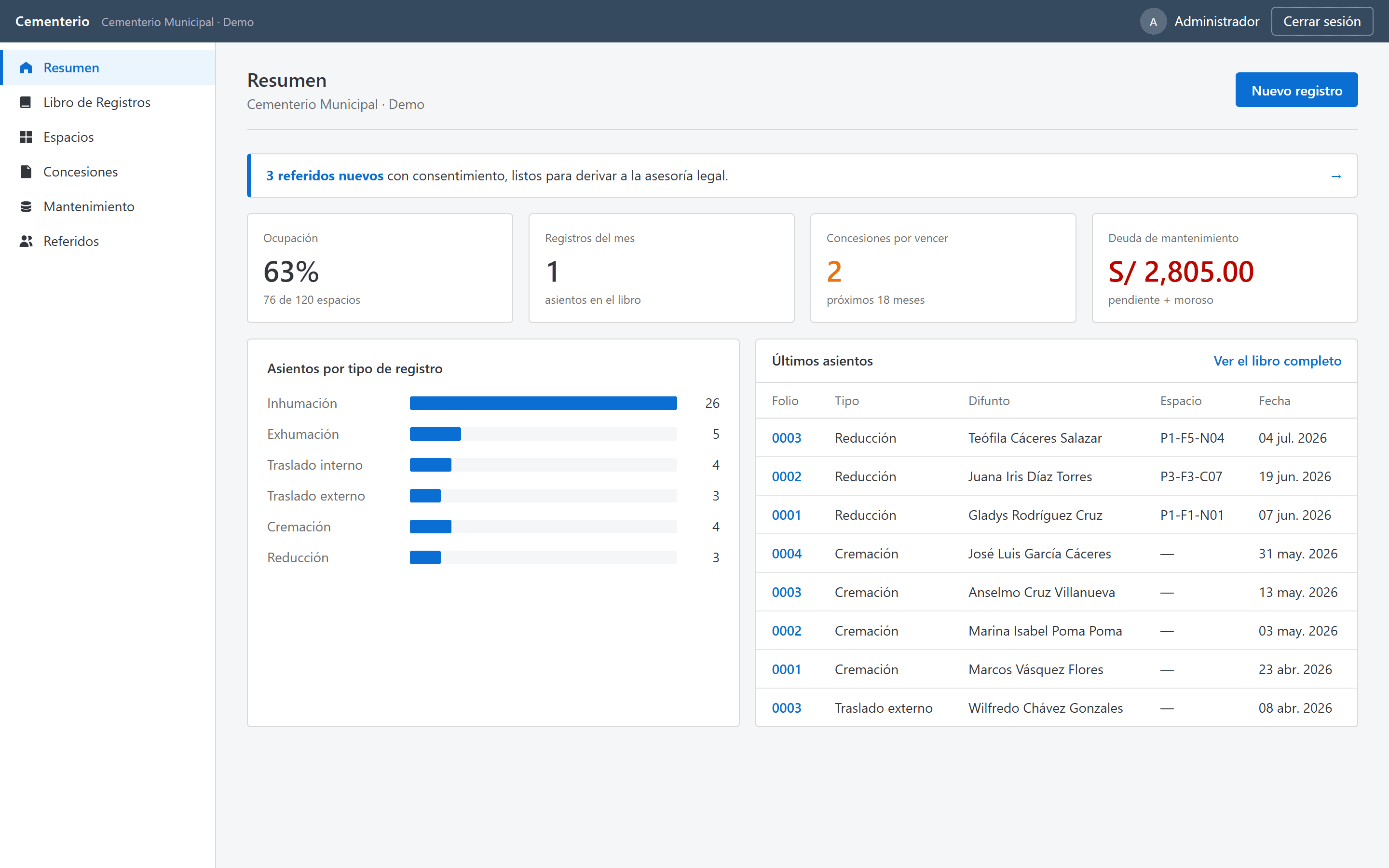Click the Espacios grid icon

tap(26, 137)
